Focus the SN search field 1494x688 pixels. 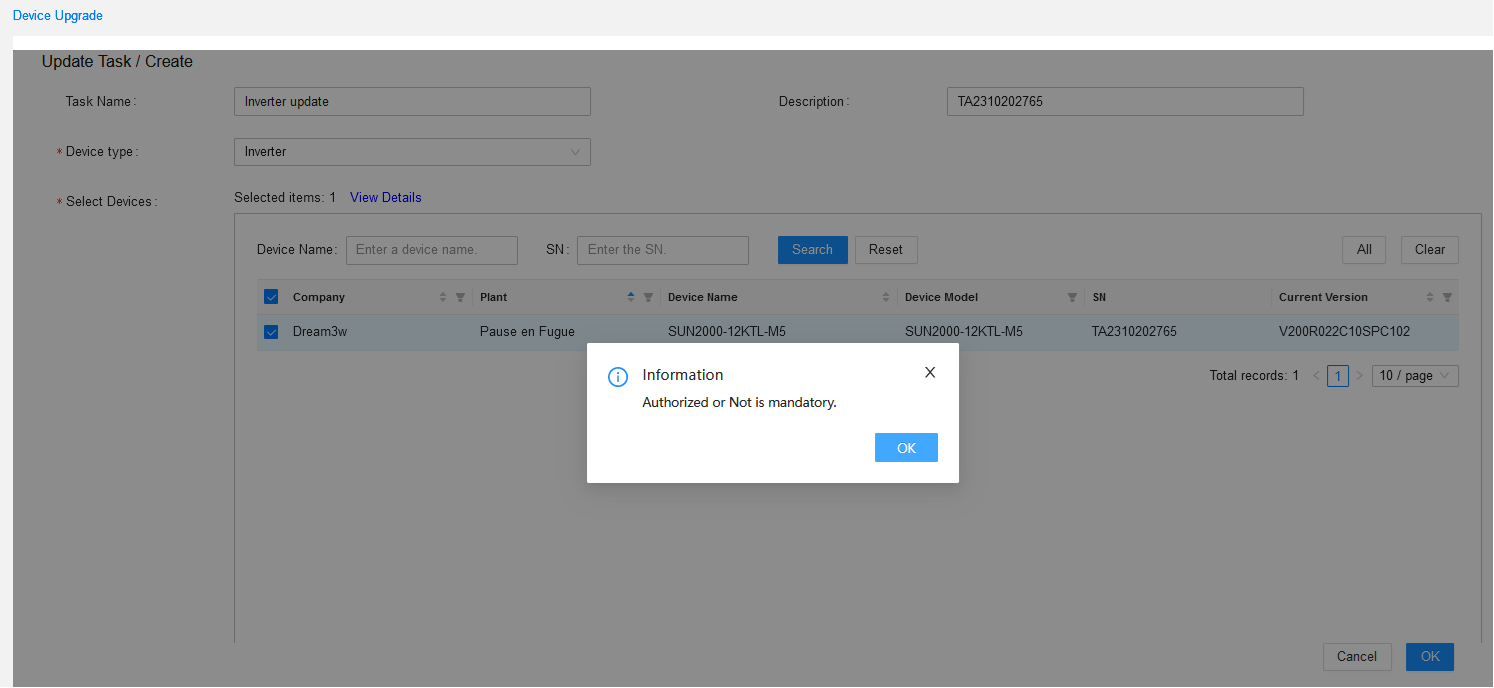point(663,250)
